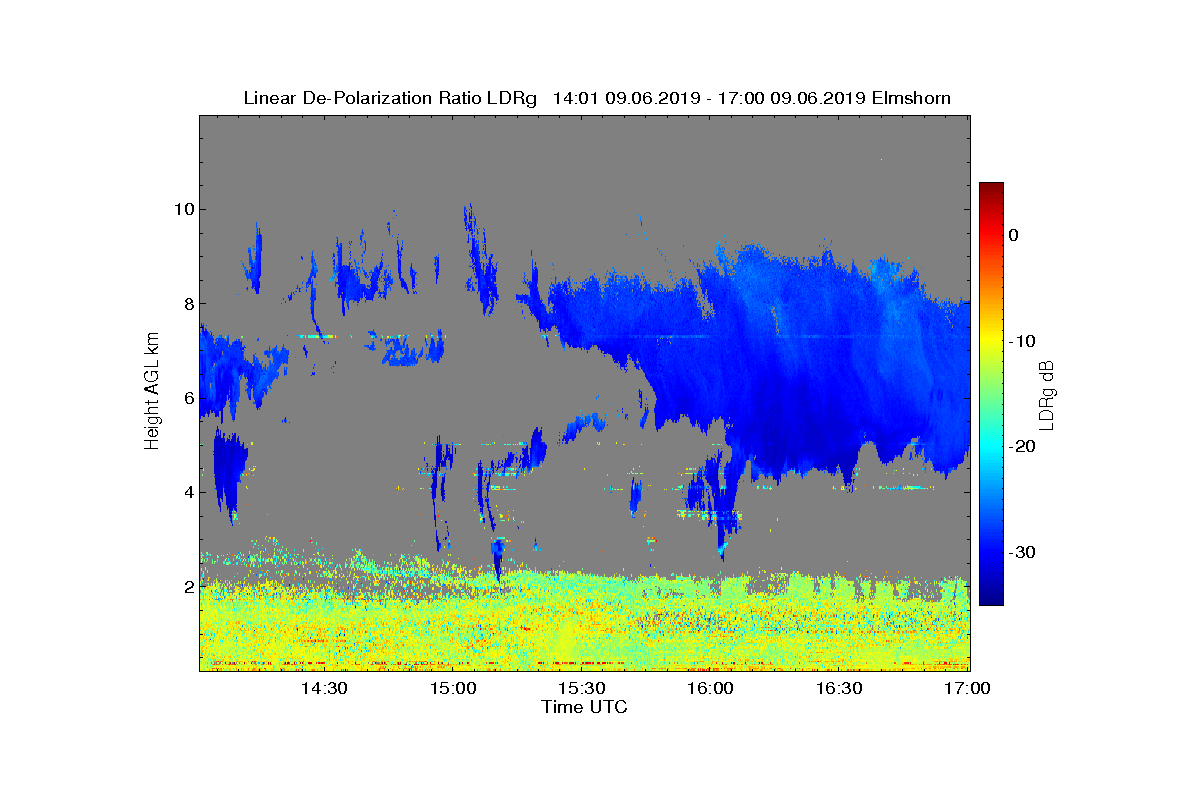This screenshot has height=800, width=1200.
Task: Click the dark red top of the colorbar
Action: [x=991, y=189]
